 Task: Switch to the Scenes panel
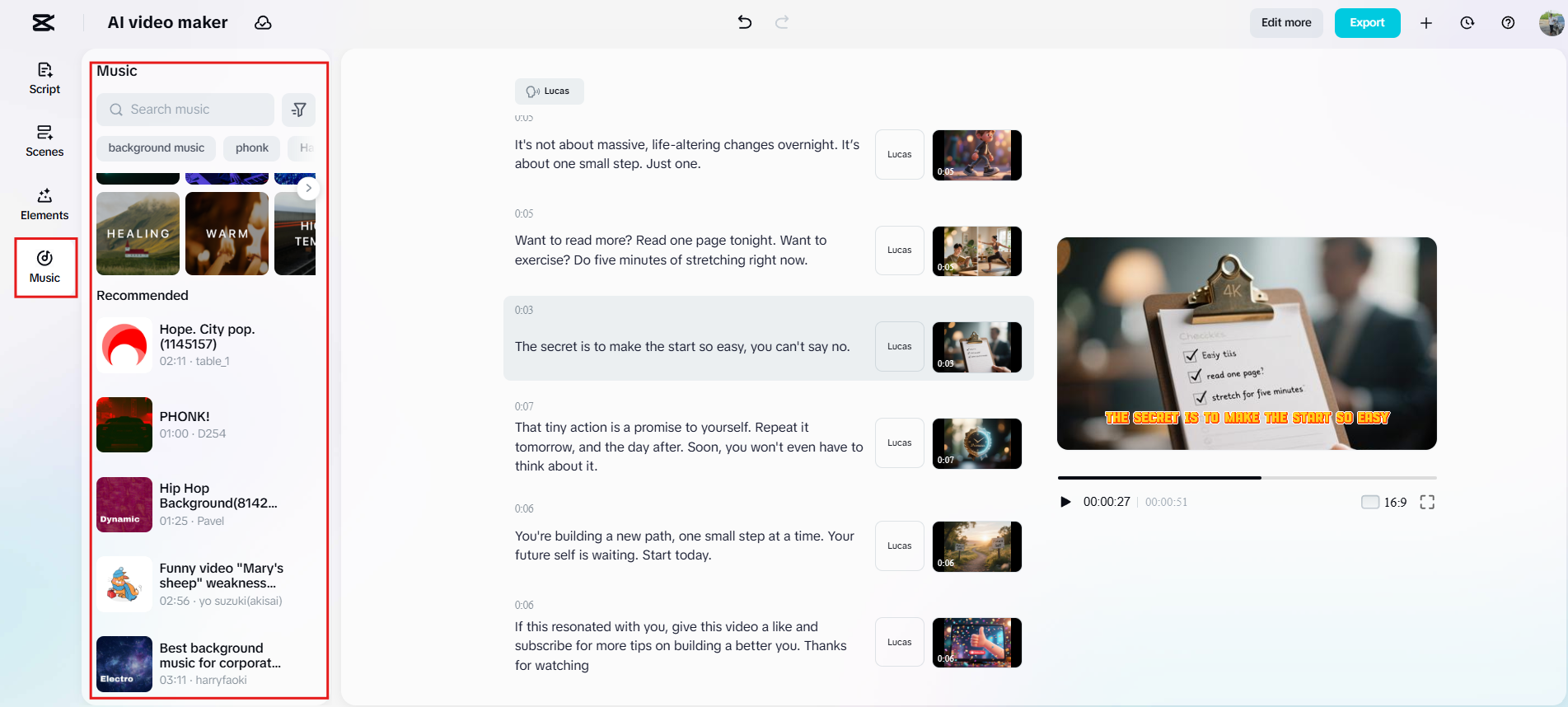(x=44, y=141)
